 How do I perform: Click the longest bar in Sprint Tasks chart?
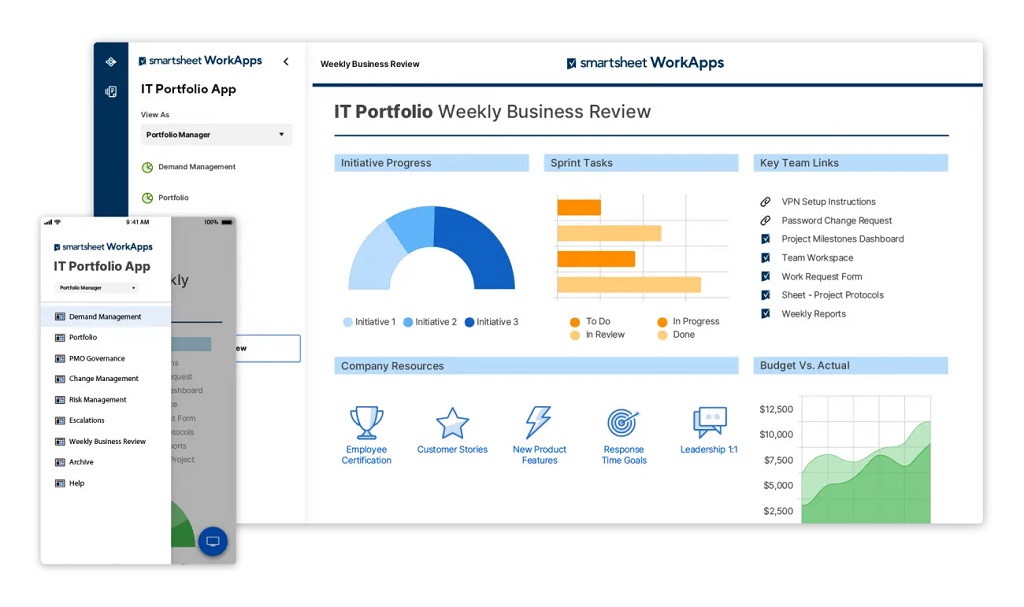[628, 285]
